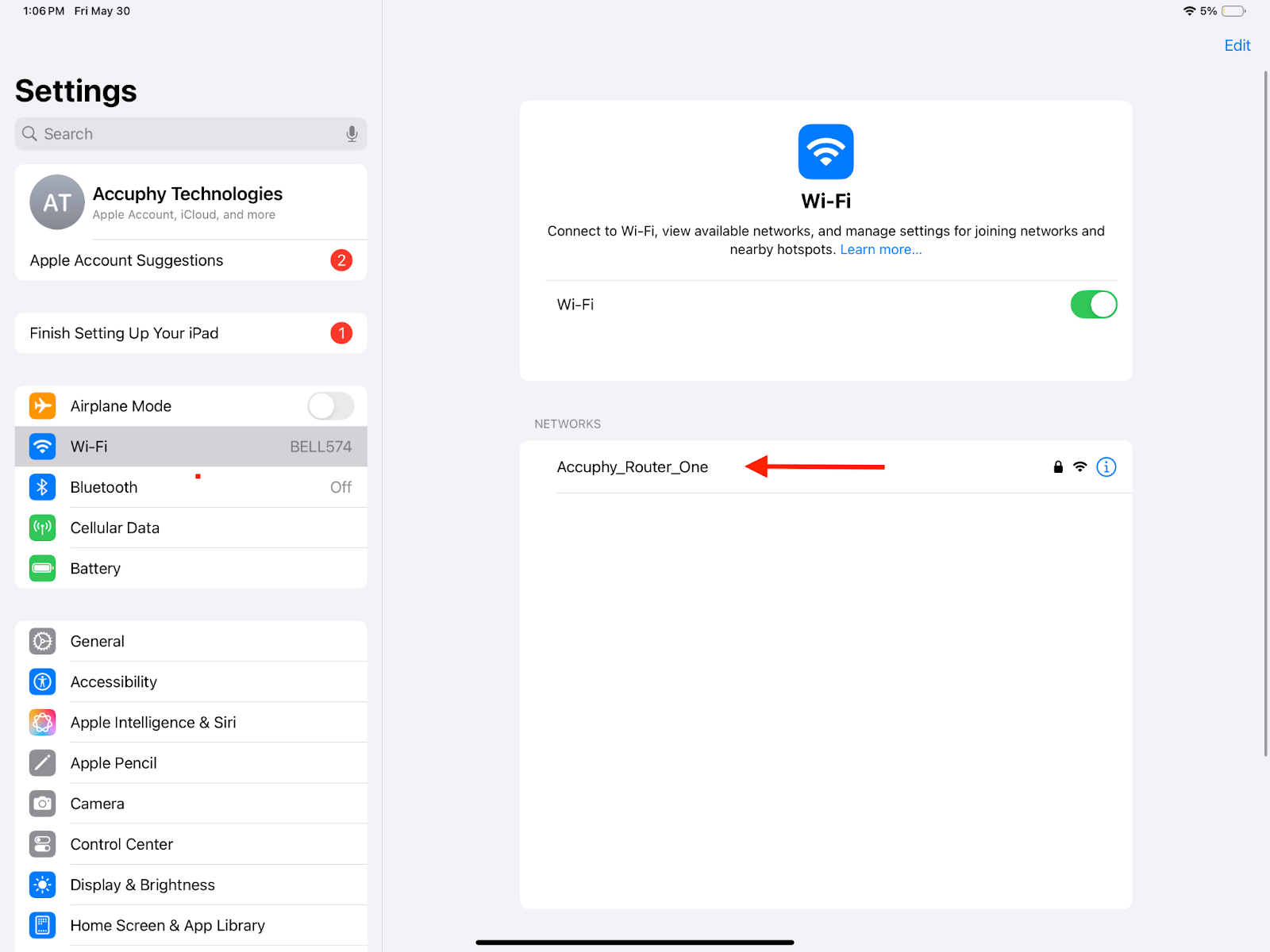Viewport: 1270px width, 952px height.
Task: Tap the Edit button
Action: (x=1237, y=46)
